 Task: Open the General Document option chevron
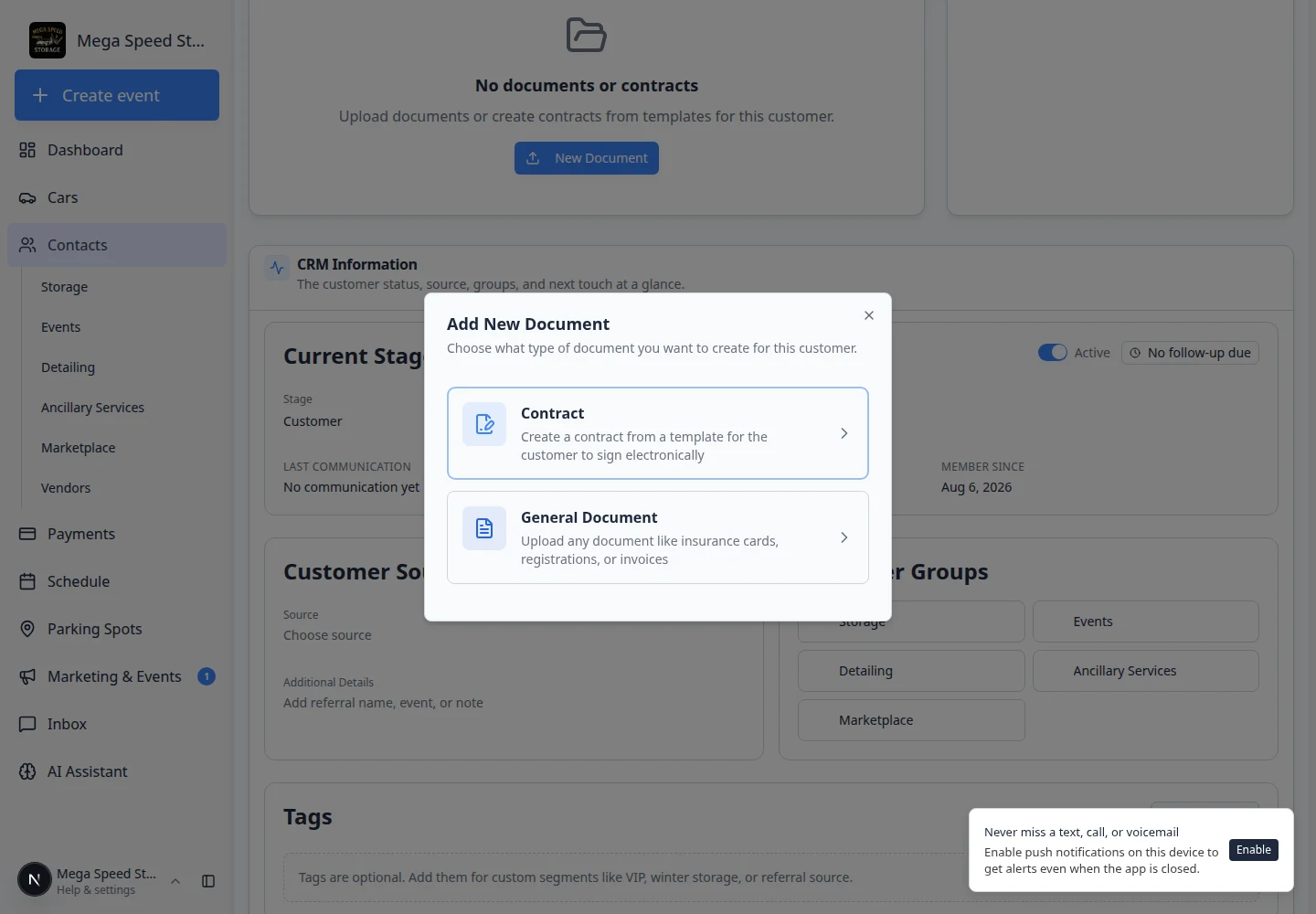coord(844,537)
